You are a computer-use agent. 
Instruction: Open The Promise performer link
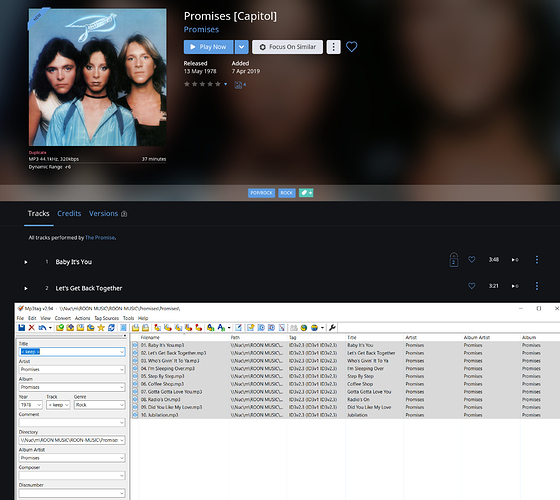click(x=100, y=238)
